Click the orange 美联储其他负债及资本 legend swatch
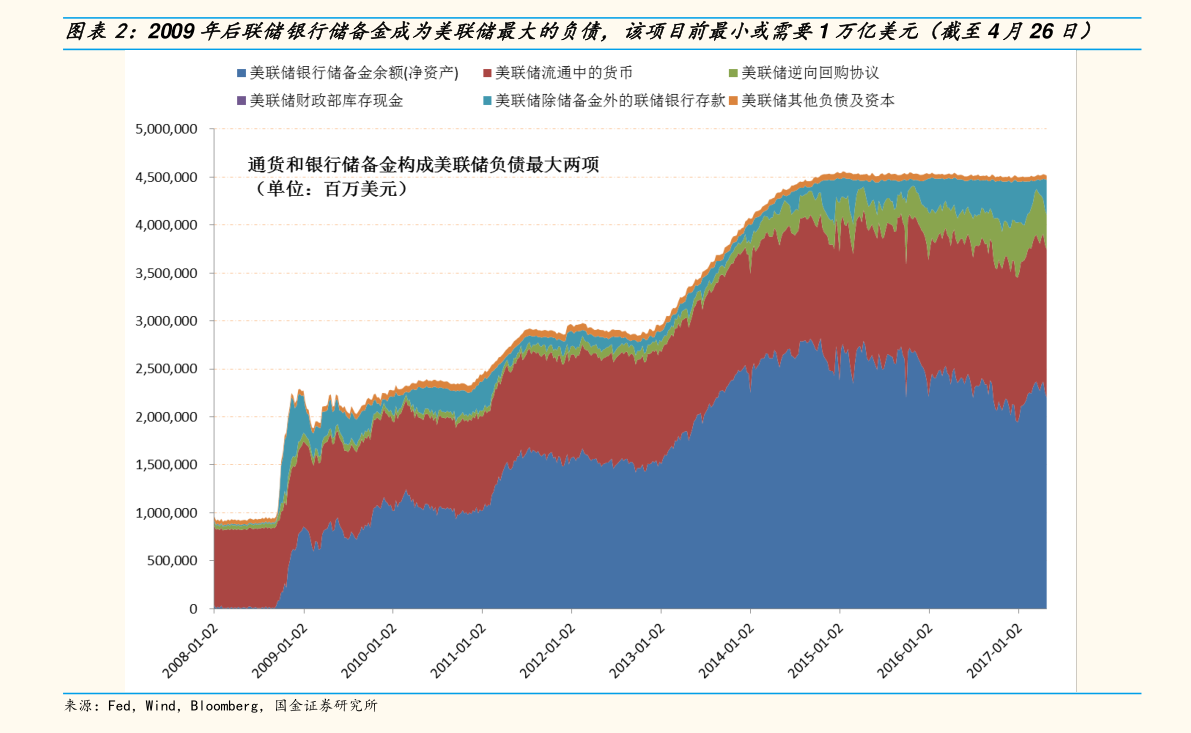Image resolution: width=1191 pixels, height=733 pixels. pyautogui.click(x=733, y=101)
